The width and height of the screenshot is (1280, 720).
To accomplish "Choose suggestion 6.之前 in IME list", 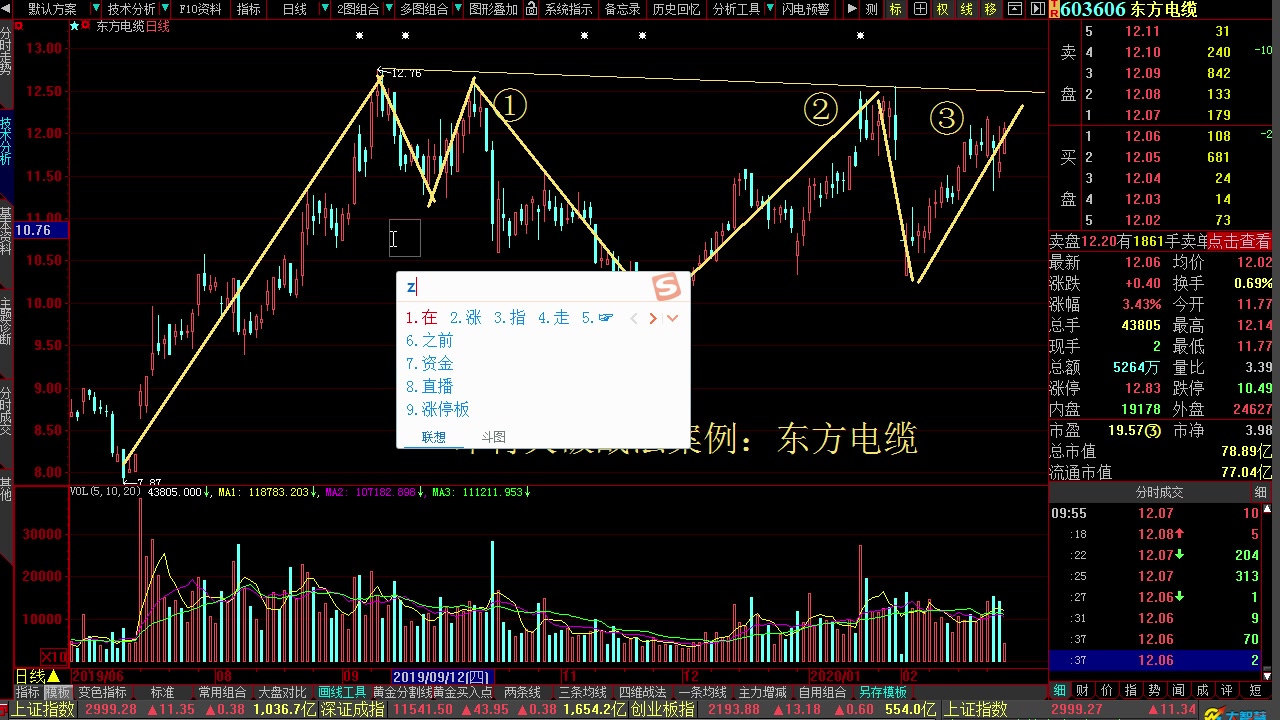I will 430,341.
